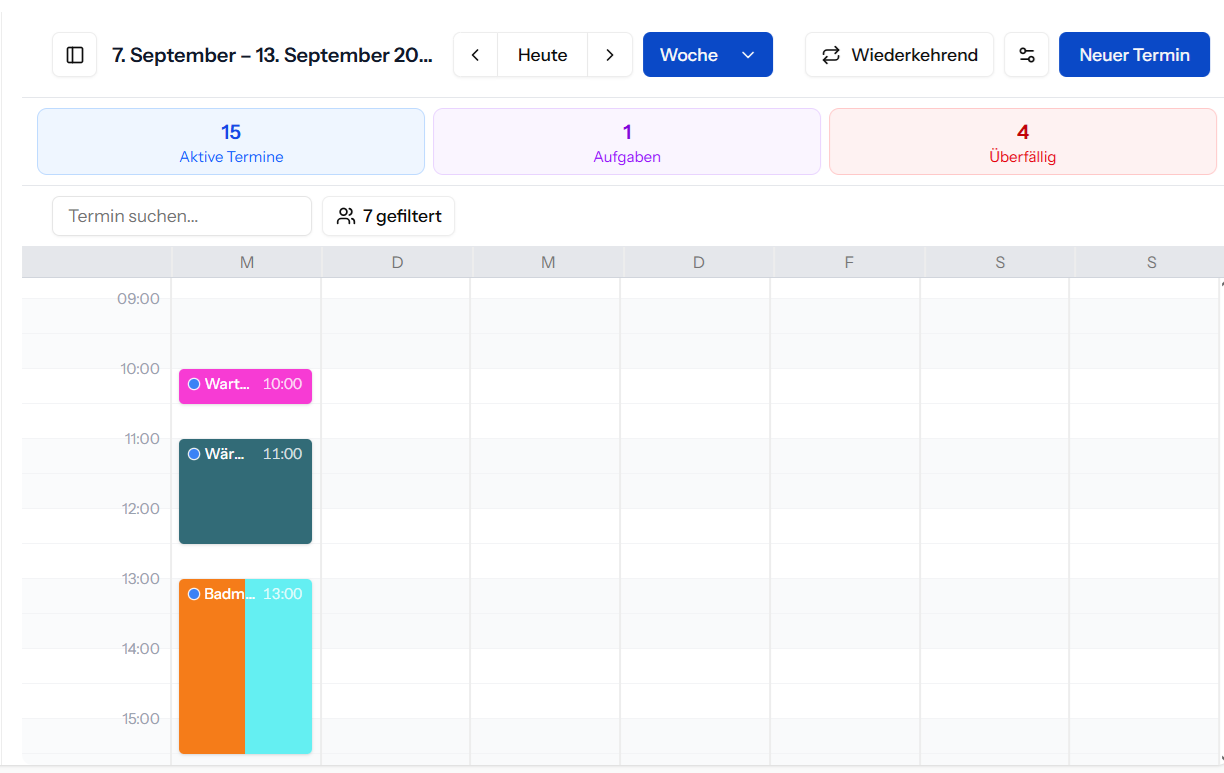Image resolution: width=1224 pixels, height=773 pixels.
Task: Toggle status circle on the 11:00 appointment
Action: coord(194,454)
